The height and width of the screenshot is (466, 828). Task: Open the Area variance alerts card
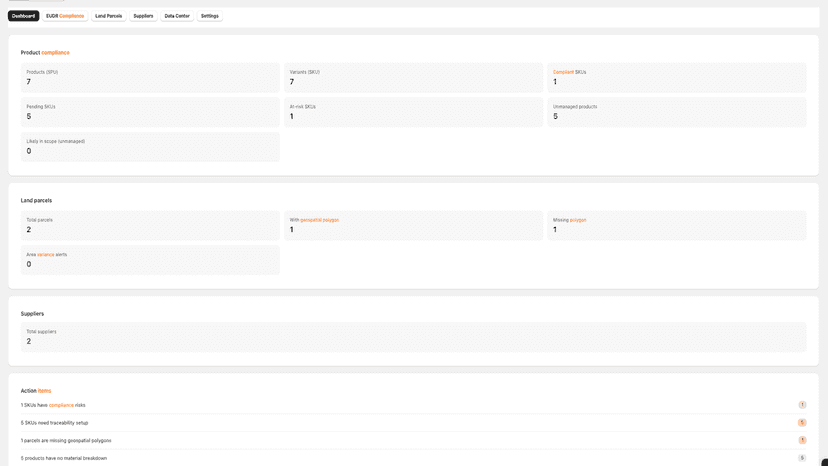150,260
